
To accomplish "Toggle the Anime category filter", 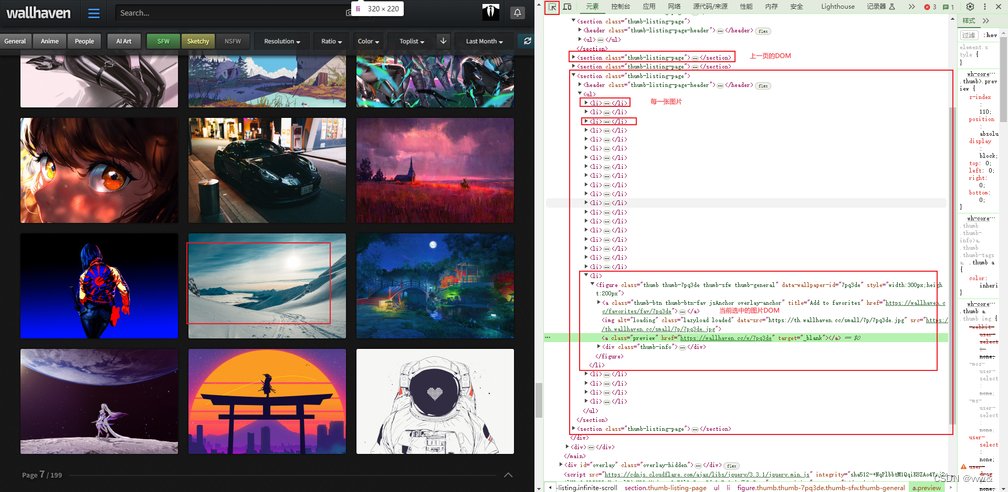I will point(50,41).
